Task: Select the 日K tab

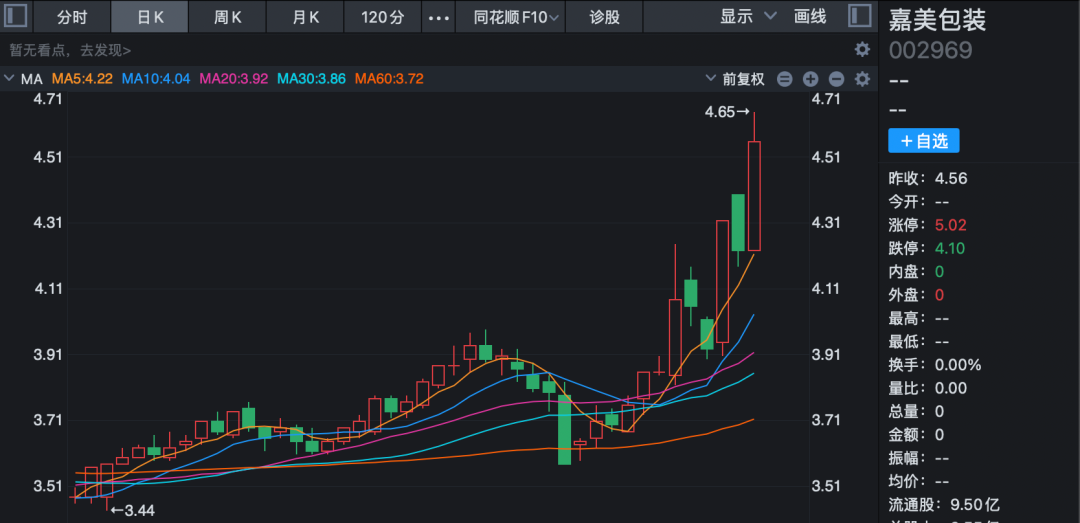Action: tap(150, 17)
